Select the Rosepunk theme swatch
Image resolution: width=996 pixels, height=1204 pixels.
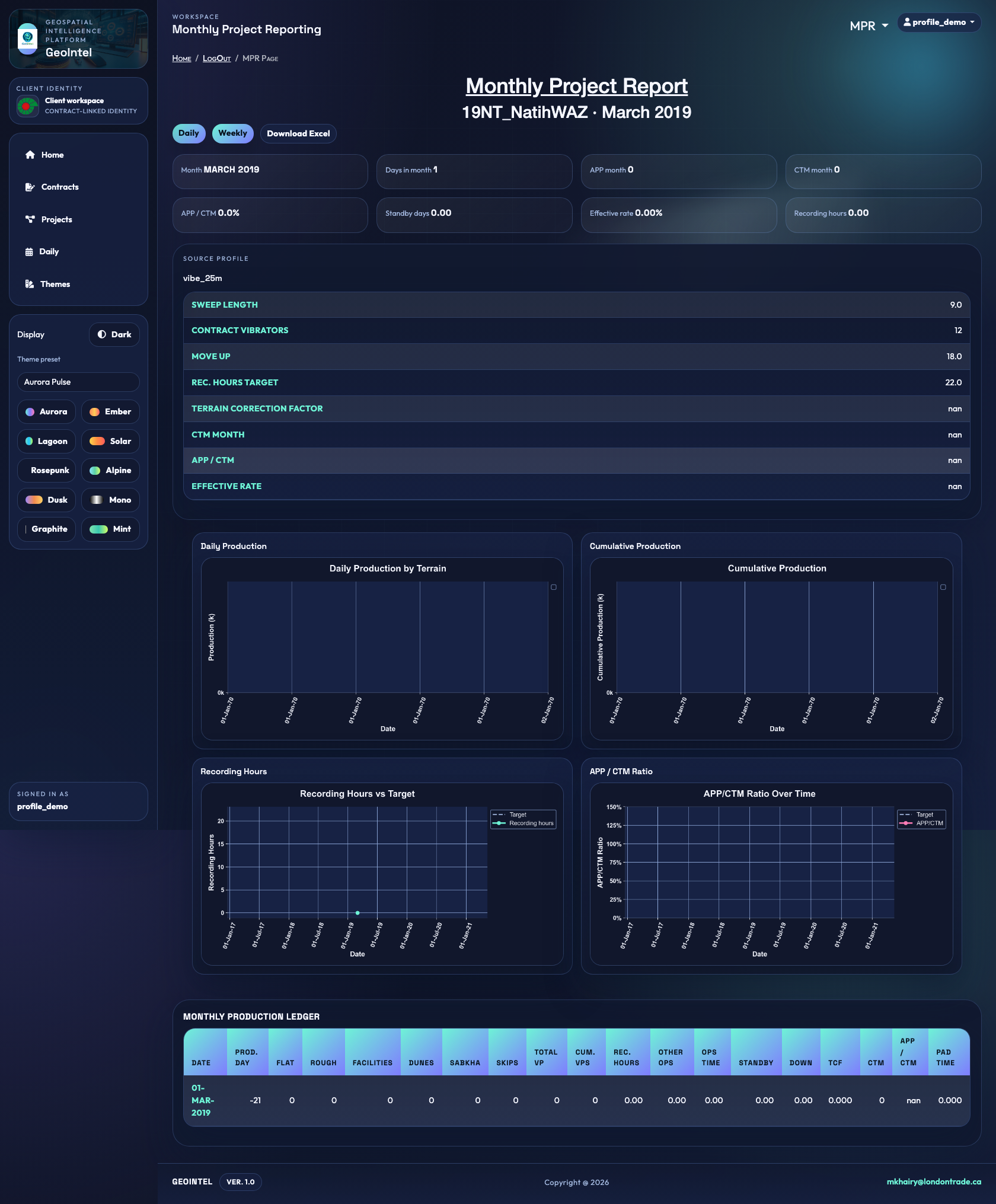[47, 470]
